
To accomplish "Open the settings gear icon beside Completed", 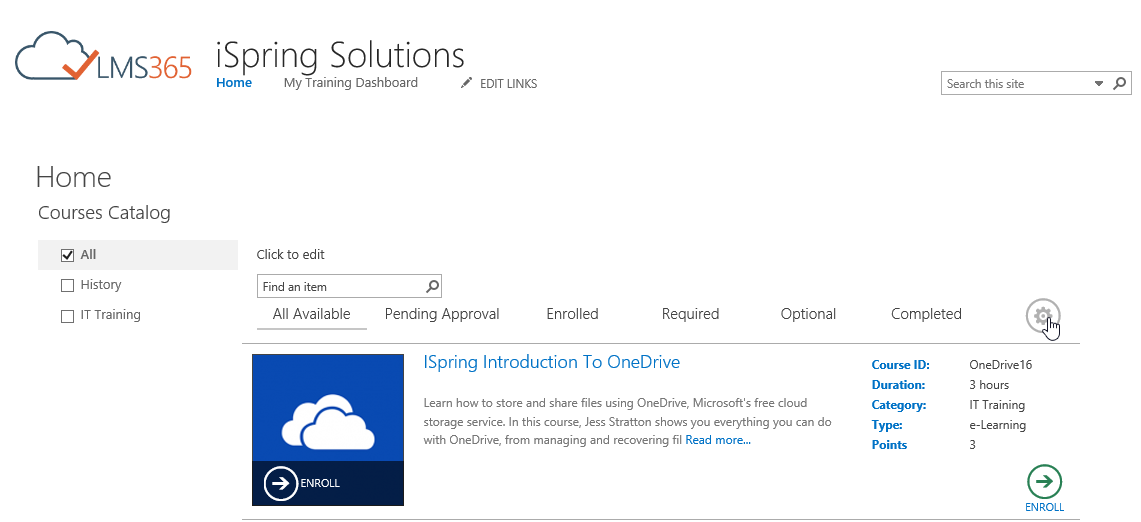I will (1043, 316).
